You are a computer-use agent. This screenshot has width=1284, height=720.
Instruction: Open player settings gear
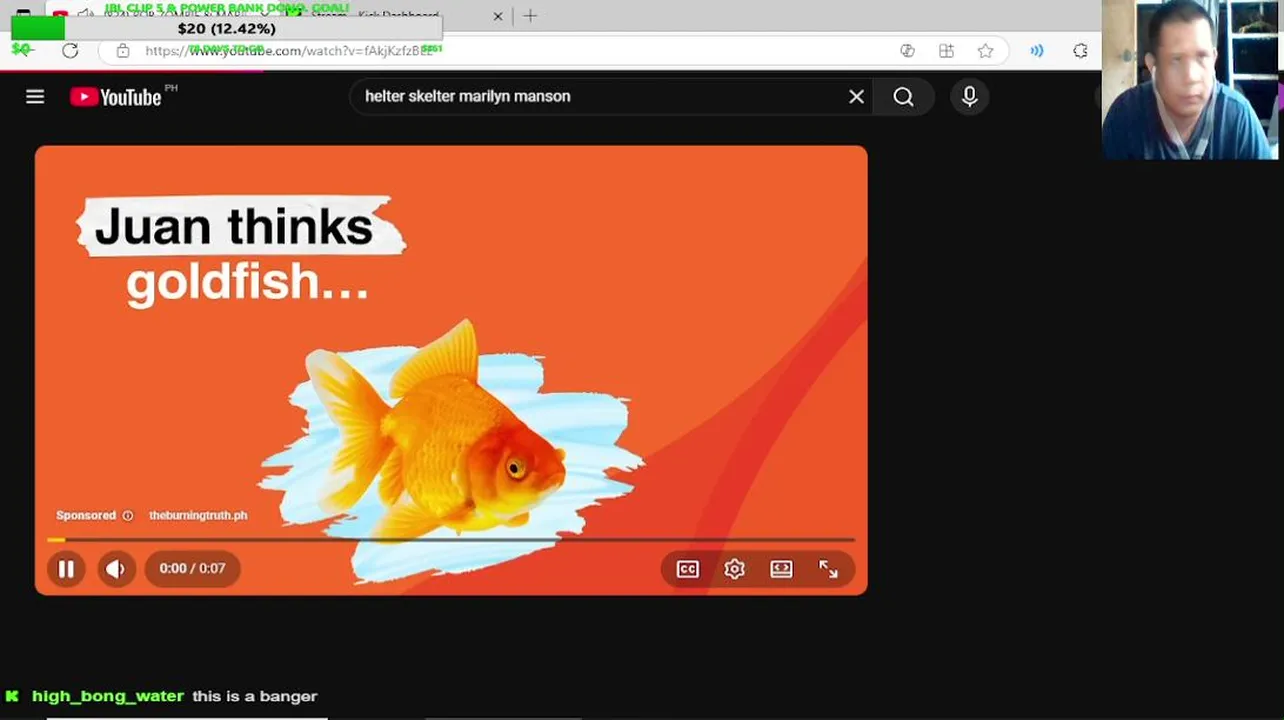(x=735, y=569)
